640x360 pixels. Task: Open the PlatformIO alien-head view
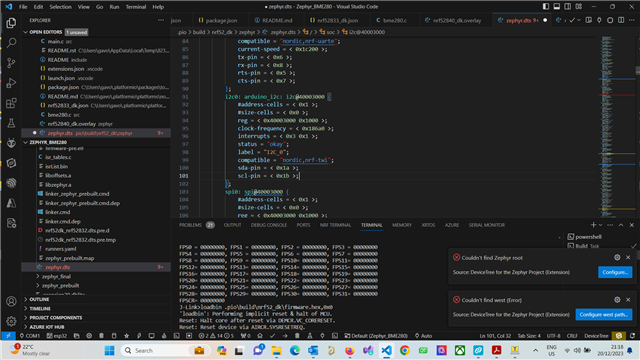tap(11, 143)
